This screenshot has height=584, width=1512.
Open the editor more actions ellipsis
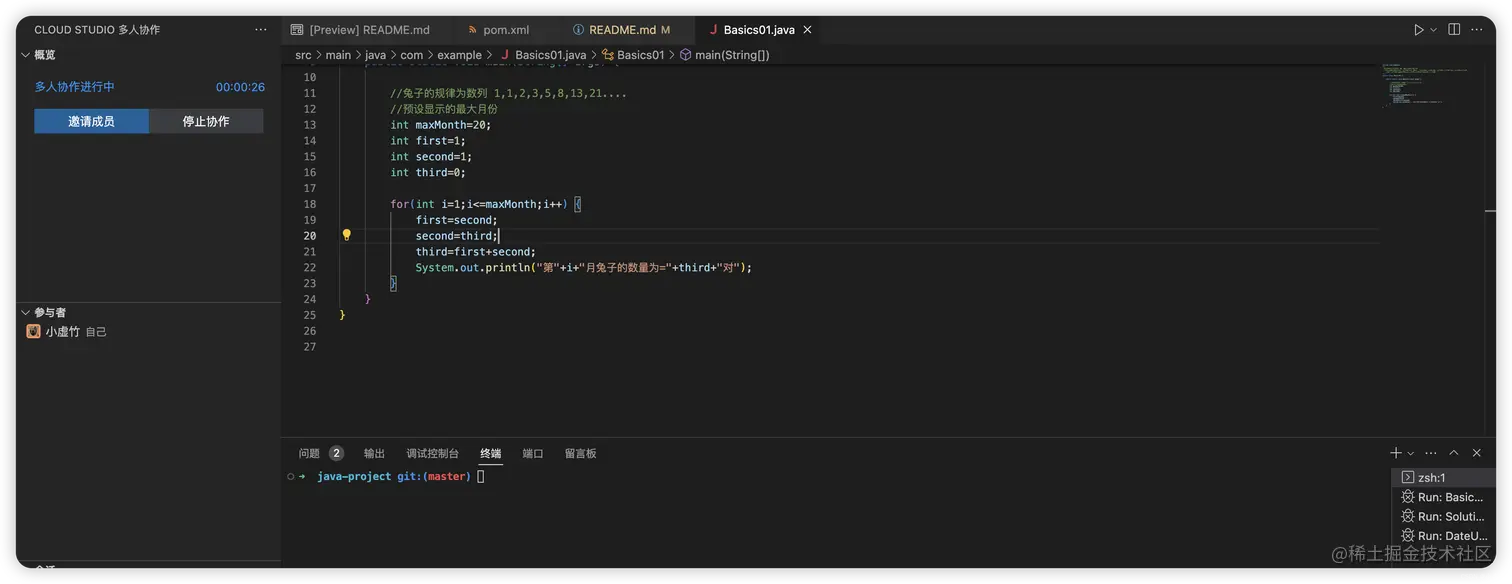coord(1477,30)
